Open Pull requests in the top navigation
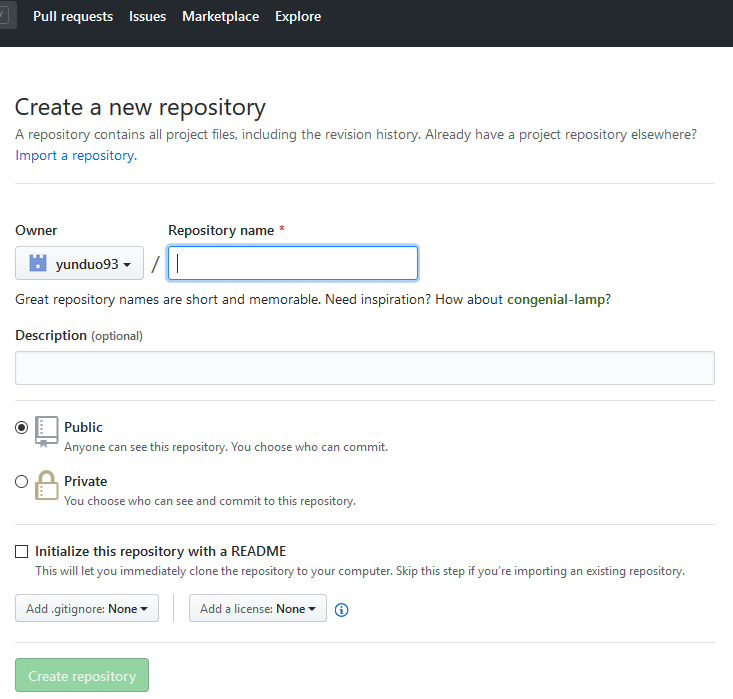The height and width of the screenshot is (699, 733). pyautogui.click(x=73, y=17)
